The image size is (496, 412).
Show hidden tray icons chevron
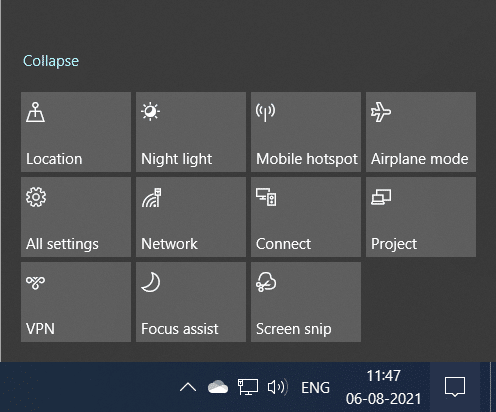[188, 387]
